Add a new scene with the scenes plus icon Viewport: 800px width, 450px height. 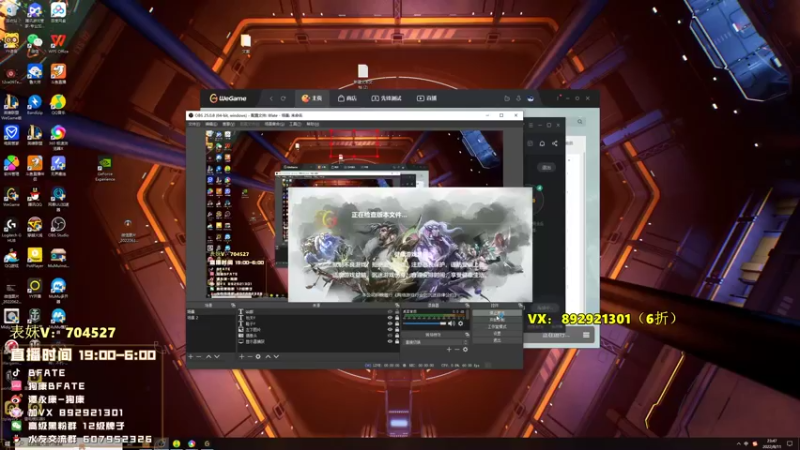[x=190, y=357]
